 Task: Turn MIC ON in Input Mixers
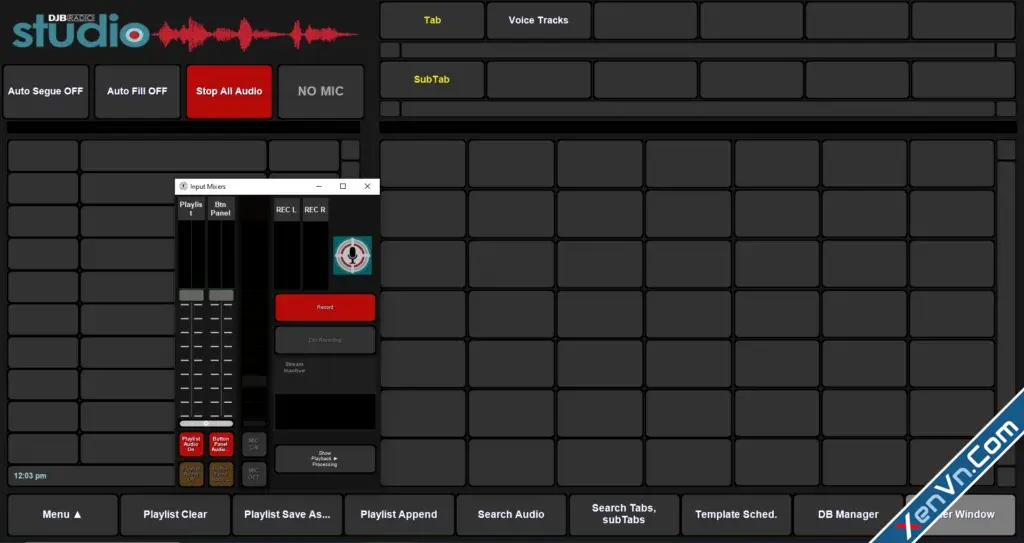pos(254,444)
